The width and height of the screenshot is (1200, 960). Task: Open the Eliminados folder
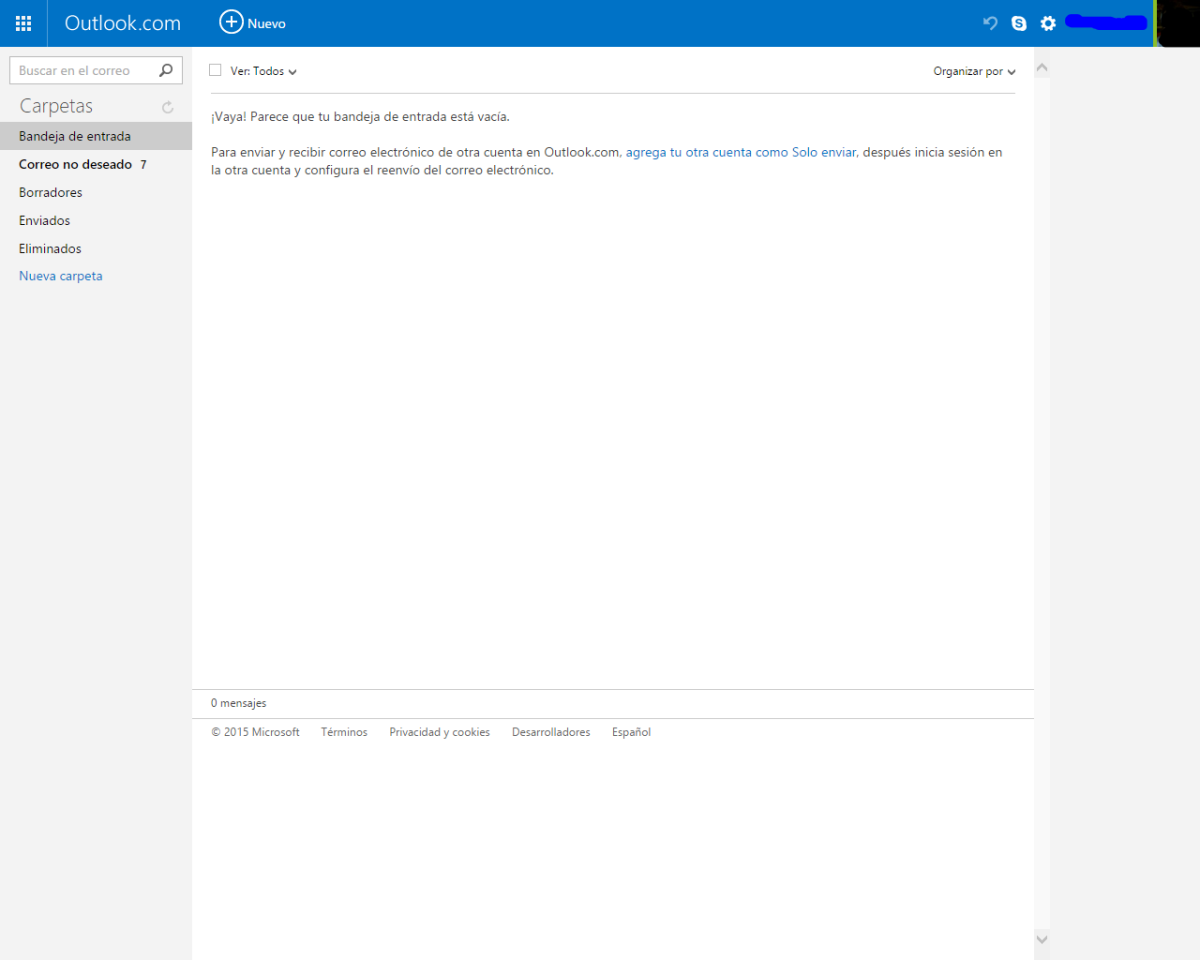point(96,248)
